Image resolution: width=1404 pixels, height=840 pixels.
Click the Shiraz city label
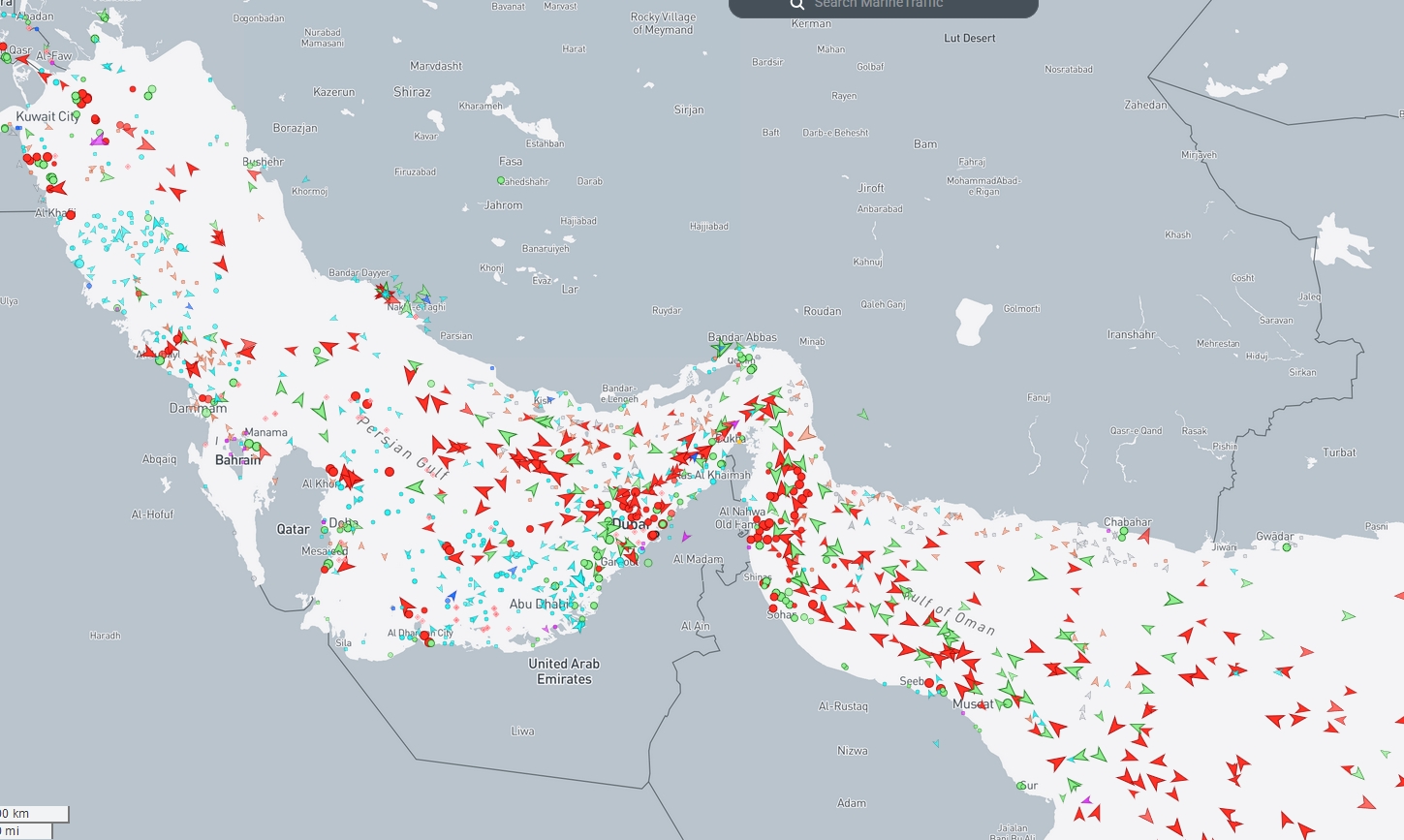(412, 92)
